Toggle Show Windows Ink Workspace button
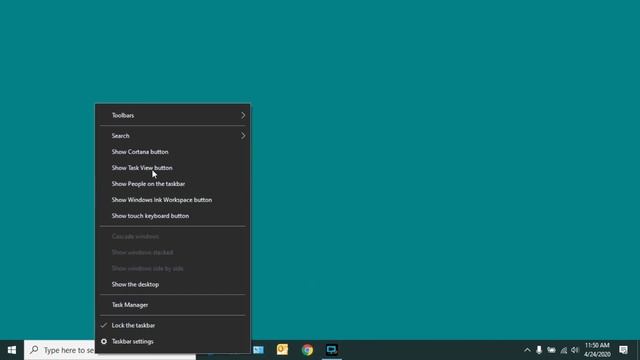 pos(173,200)
